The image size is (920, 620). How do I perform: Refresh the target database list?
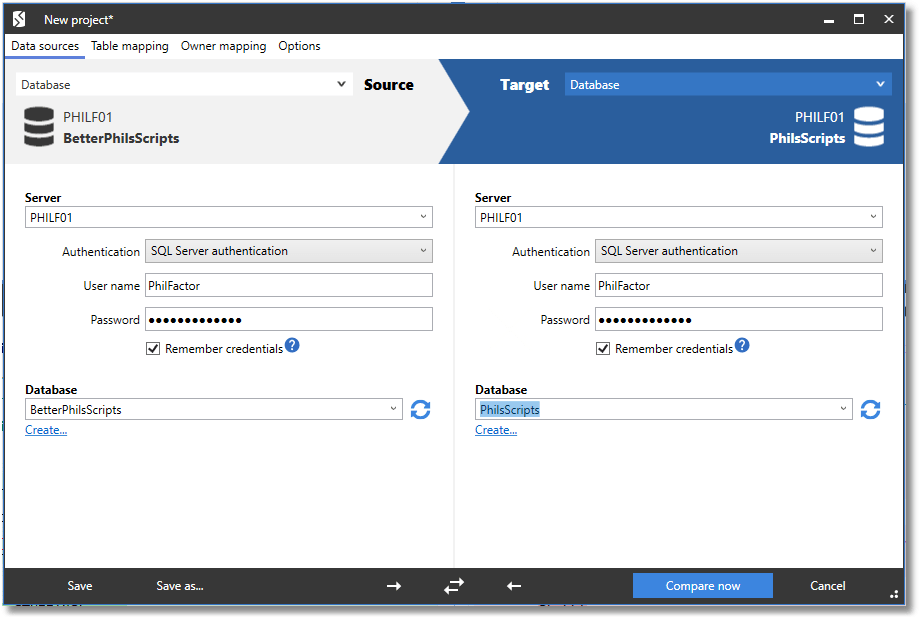pyautogui.click(x=870, y=409)
